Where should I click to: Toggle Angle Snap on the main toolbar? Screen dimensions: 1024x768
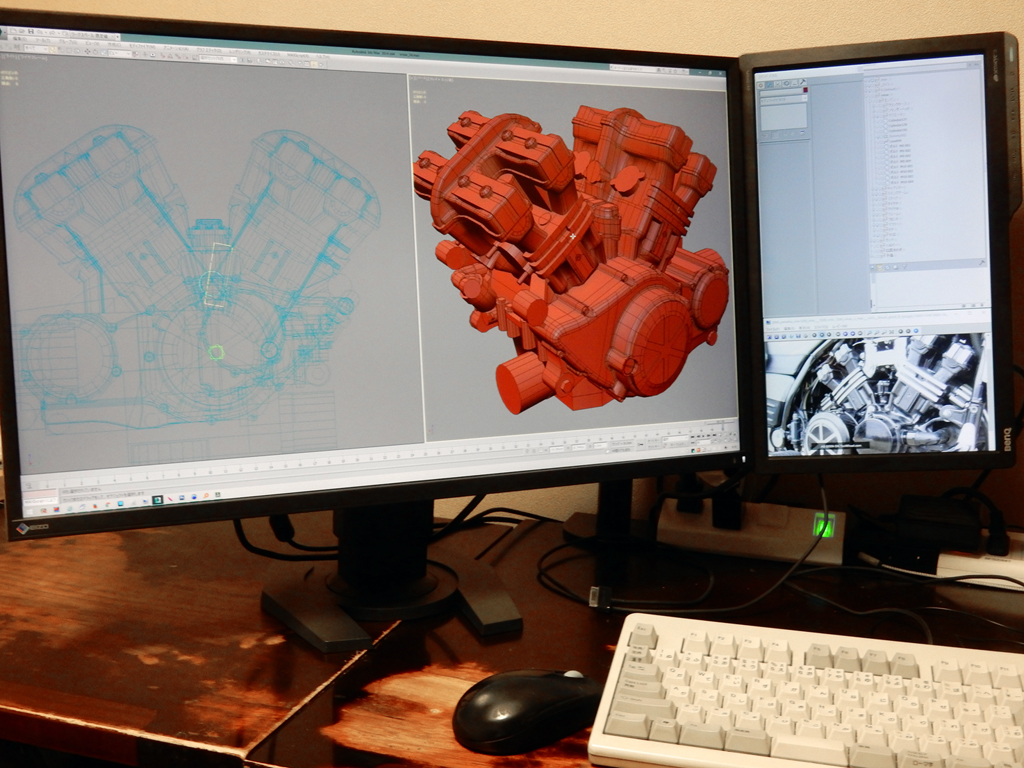click(x=170, y=57)
